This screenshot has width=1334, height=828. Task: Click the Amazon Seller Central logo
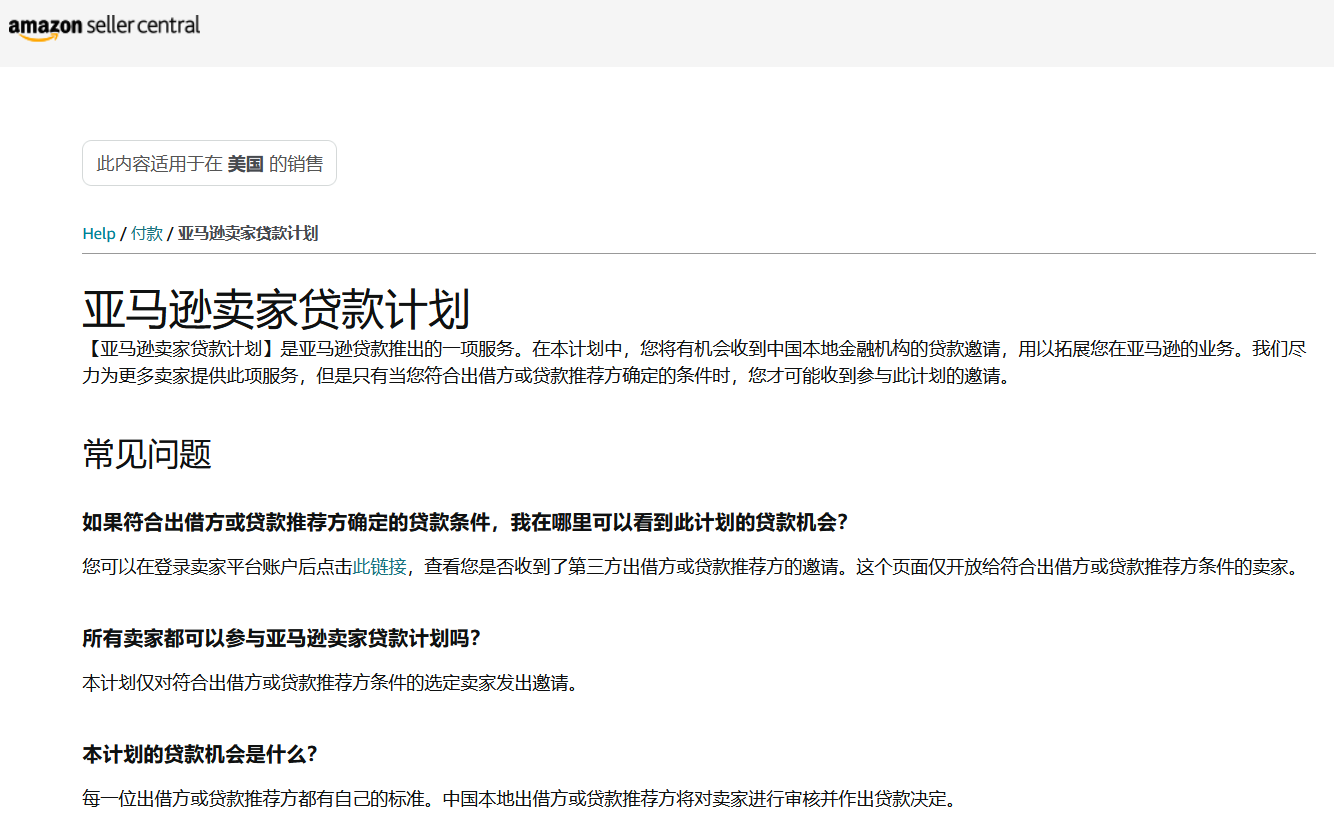104,27
